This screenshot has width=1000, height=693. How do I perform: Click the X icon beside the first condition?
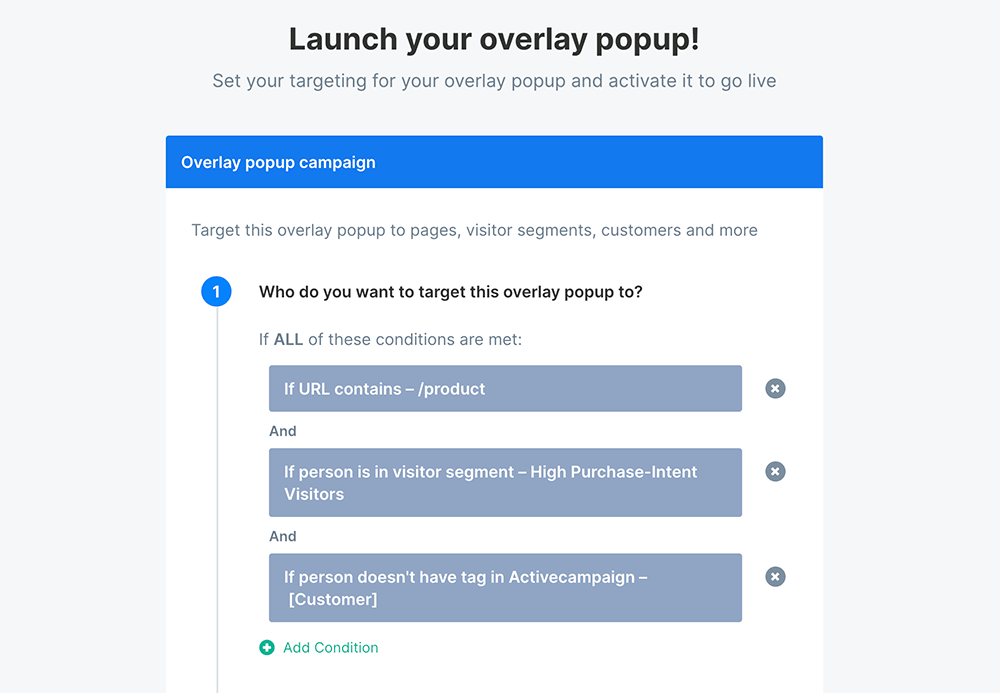[x=775, y=388]
